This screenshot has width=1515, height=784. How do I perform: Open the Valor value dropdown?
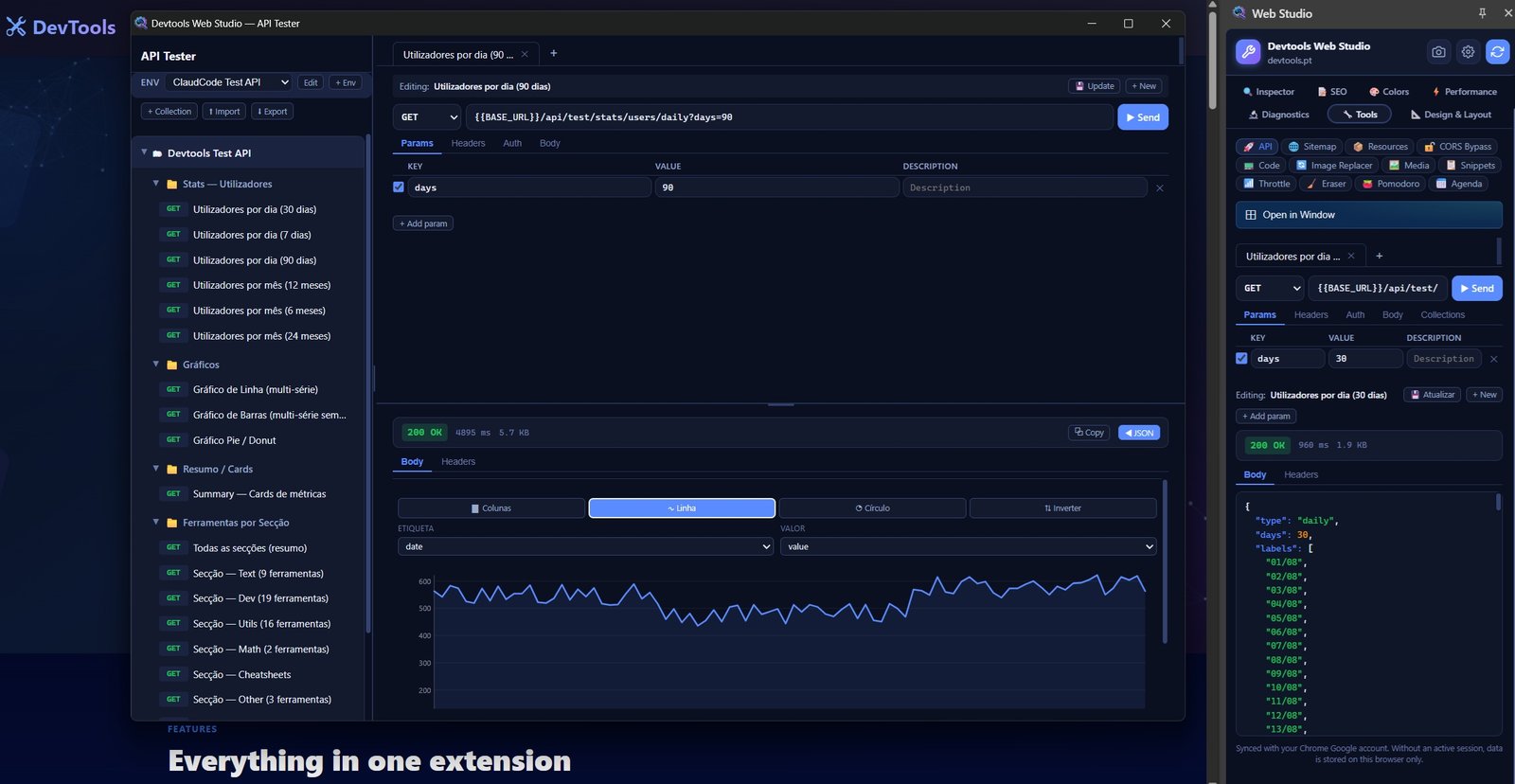tap(969, 546)
